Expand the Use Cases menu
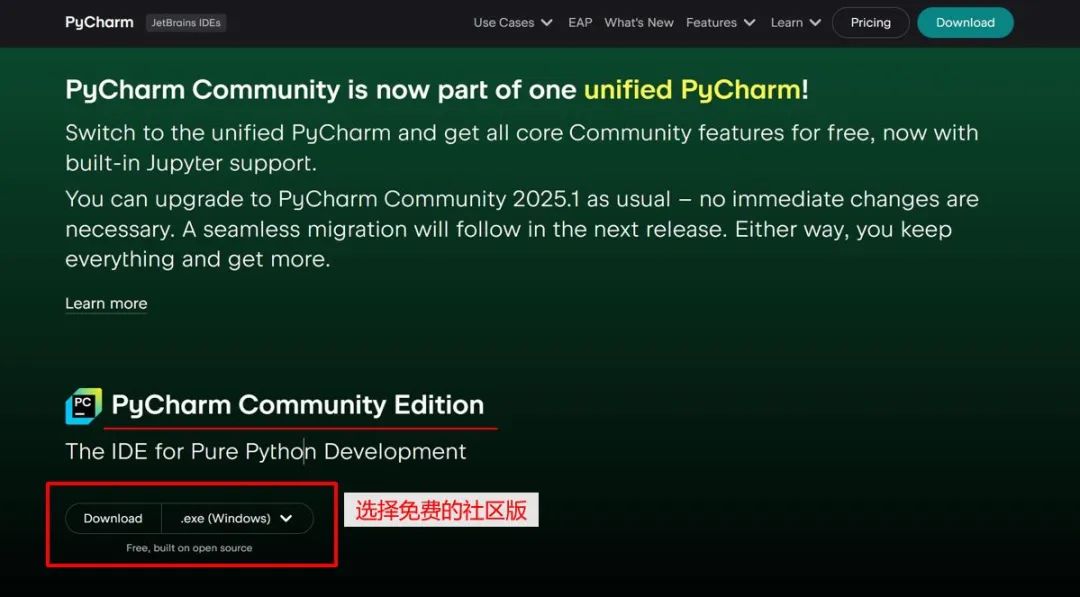The width and height of the screenshot is (1080, 597). coord(513,23)
